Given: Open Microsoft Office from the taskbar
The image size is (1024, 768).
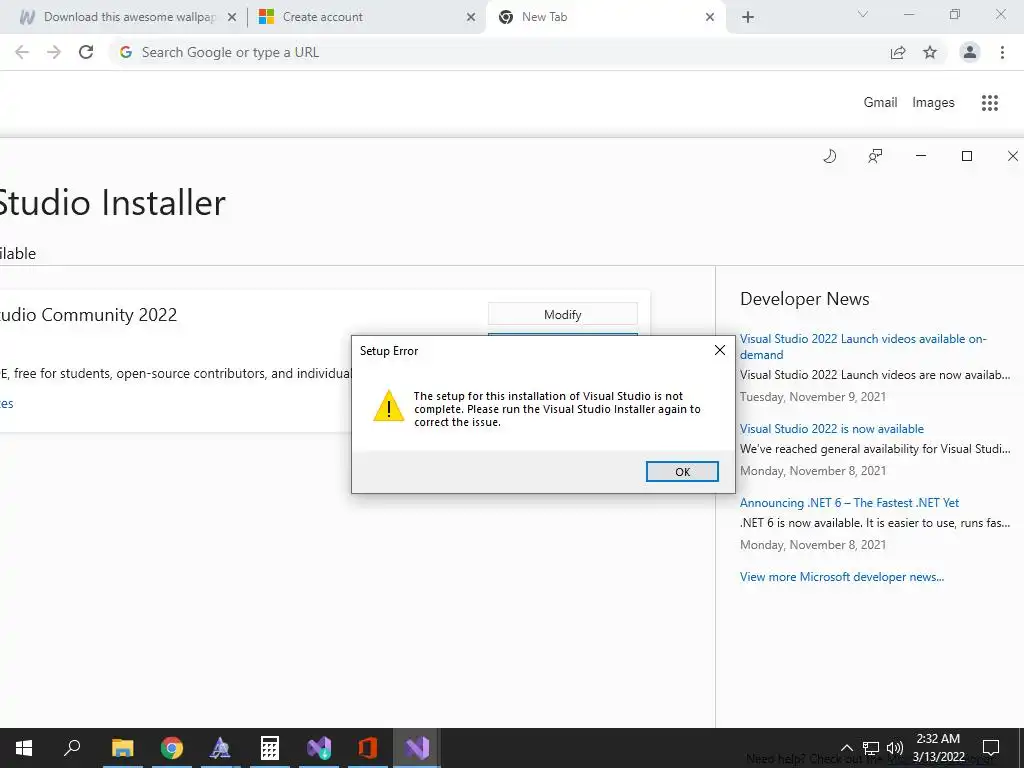Looking at the screenshot, I should [368, 748].
